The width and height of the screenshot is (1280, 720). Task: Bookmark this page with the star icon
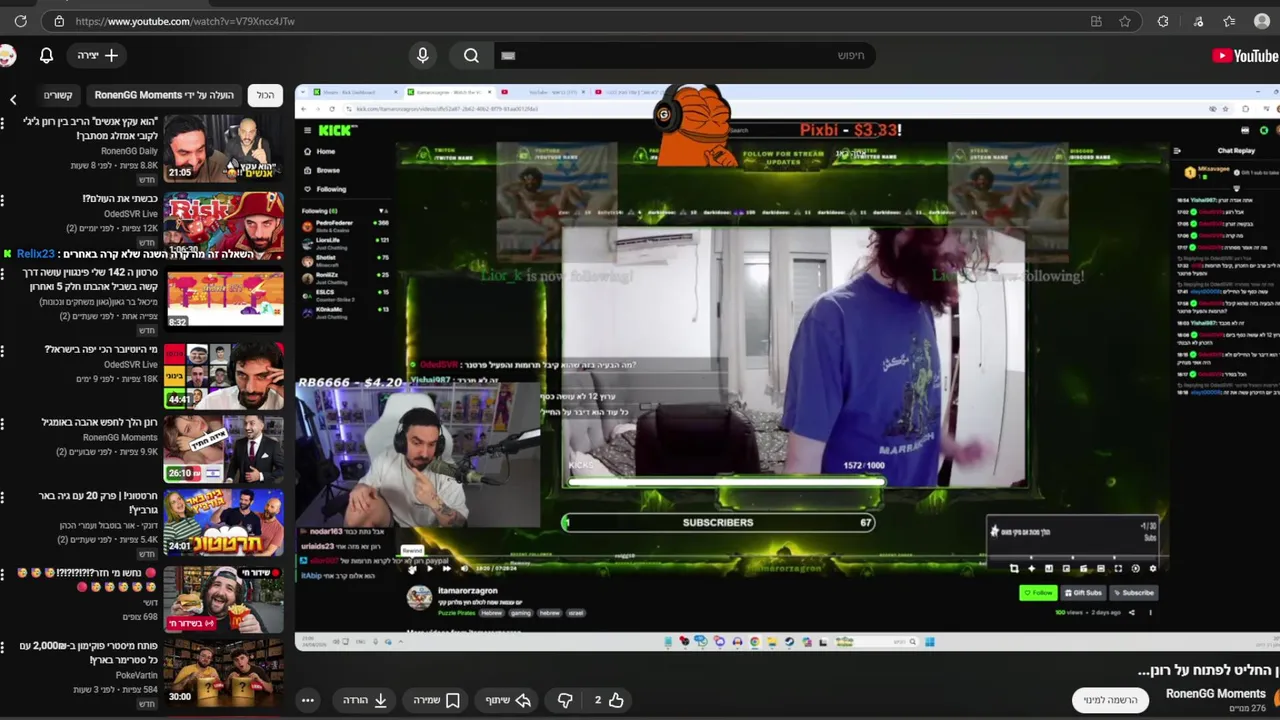point(1125,21)
